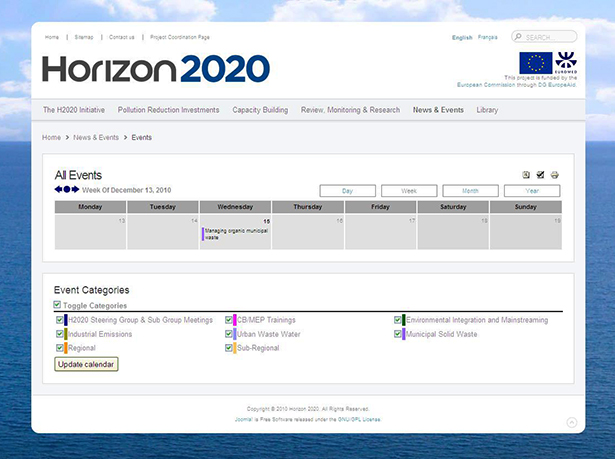The image size is (615, 459).
Task: Uncheck Regional category checkbox
Action: tap(60, 348)
